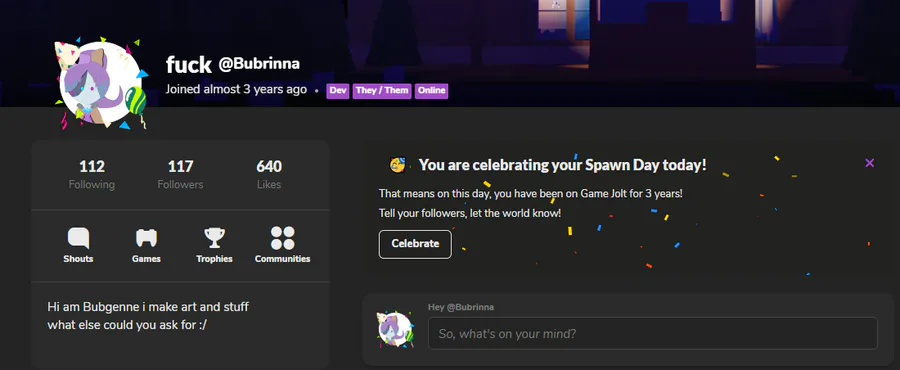Click the small avatar beside post box
The width and height of the screenshot is (900, 370).
(395, 329)
